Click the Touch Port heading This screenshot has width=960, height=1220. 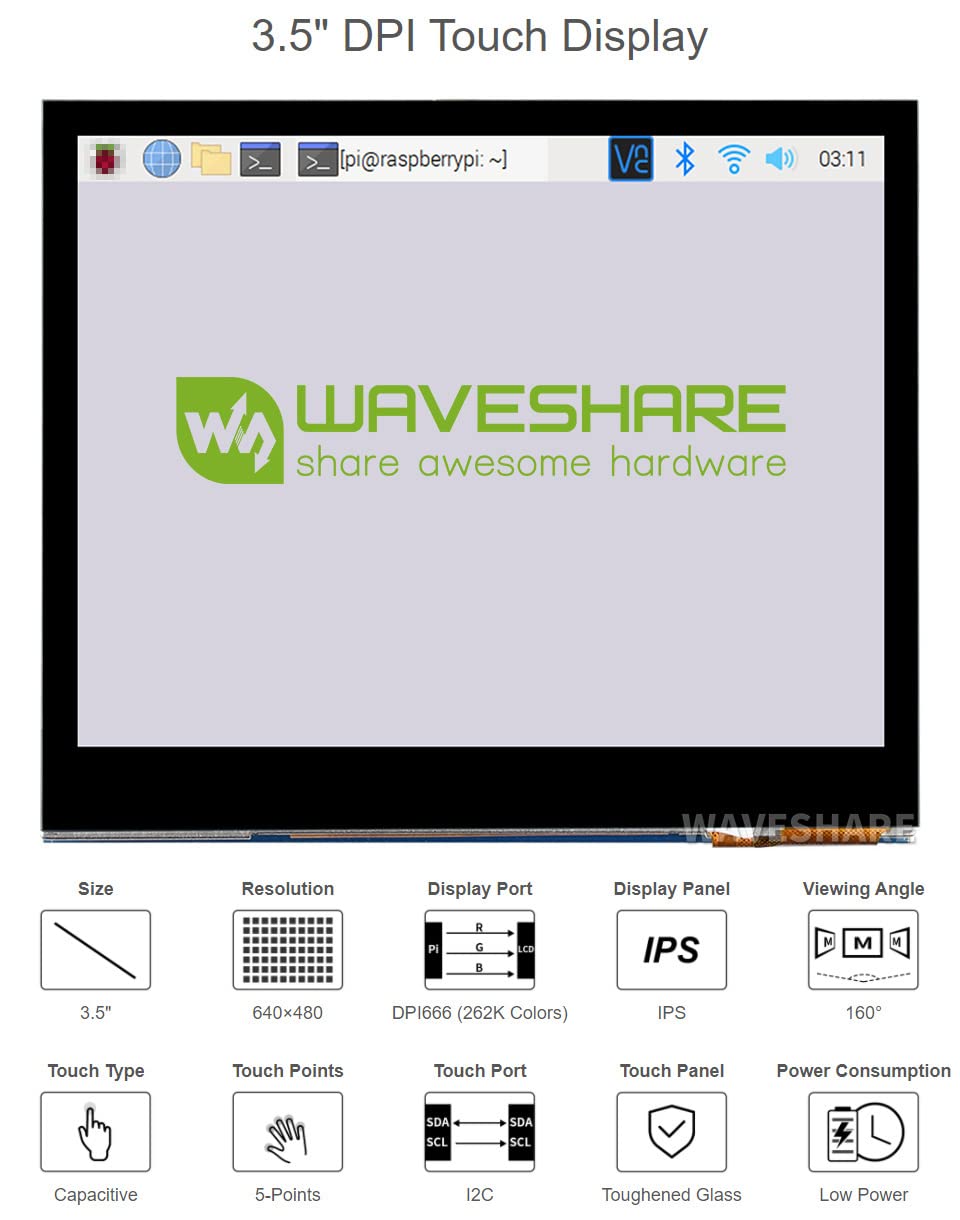480,1071
